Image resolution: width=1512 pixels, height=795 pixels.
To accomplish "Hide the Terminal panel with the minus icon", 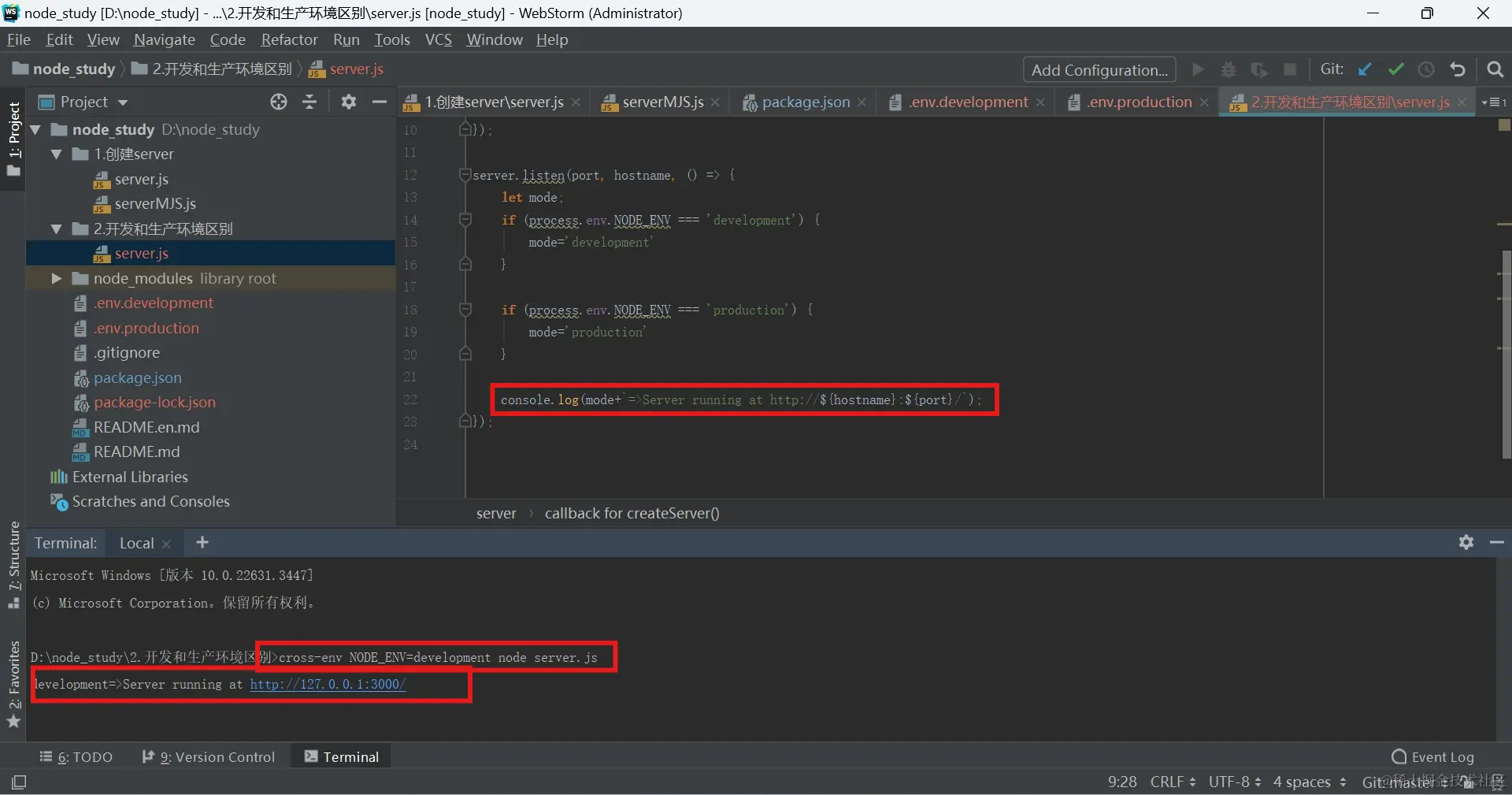I will pyautogui.click(x=1497, y=542).
